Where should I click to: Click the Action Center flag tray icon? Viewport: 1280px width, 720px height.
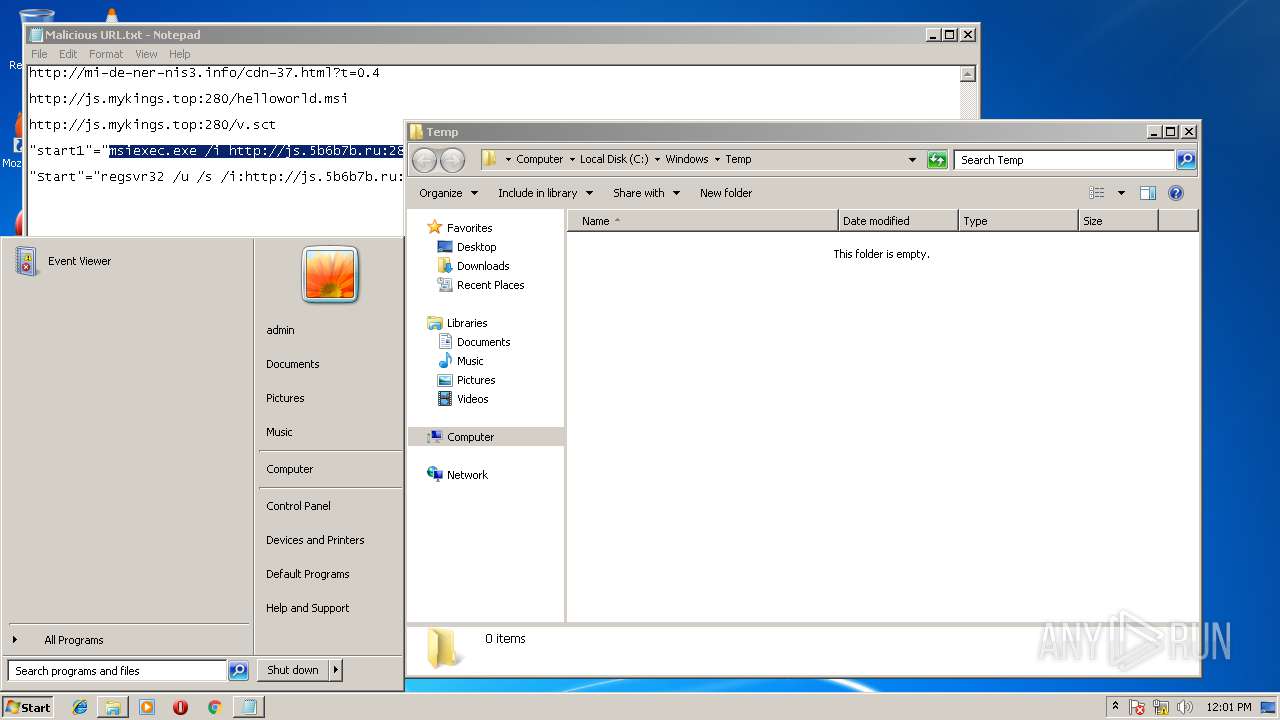[x=1137, y=707]
